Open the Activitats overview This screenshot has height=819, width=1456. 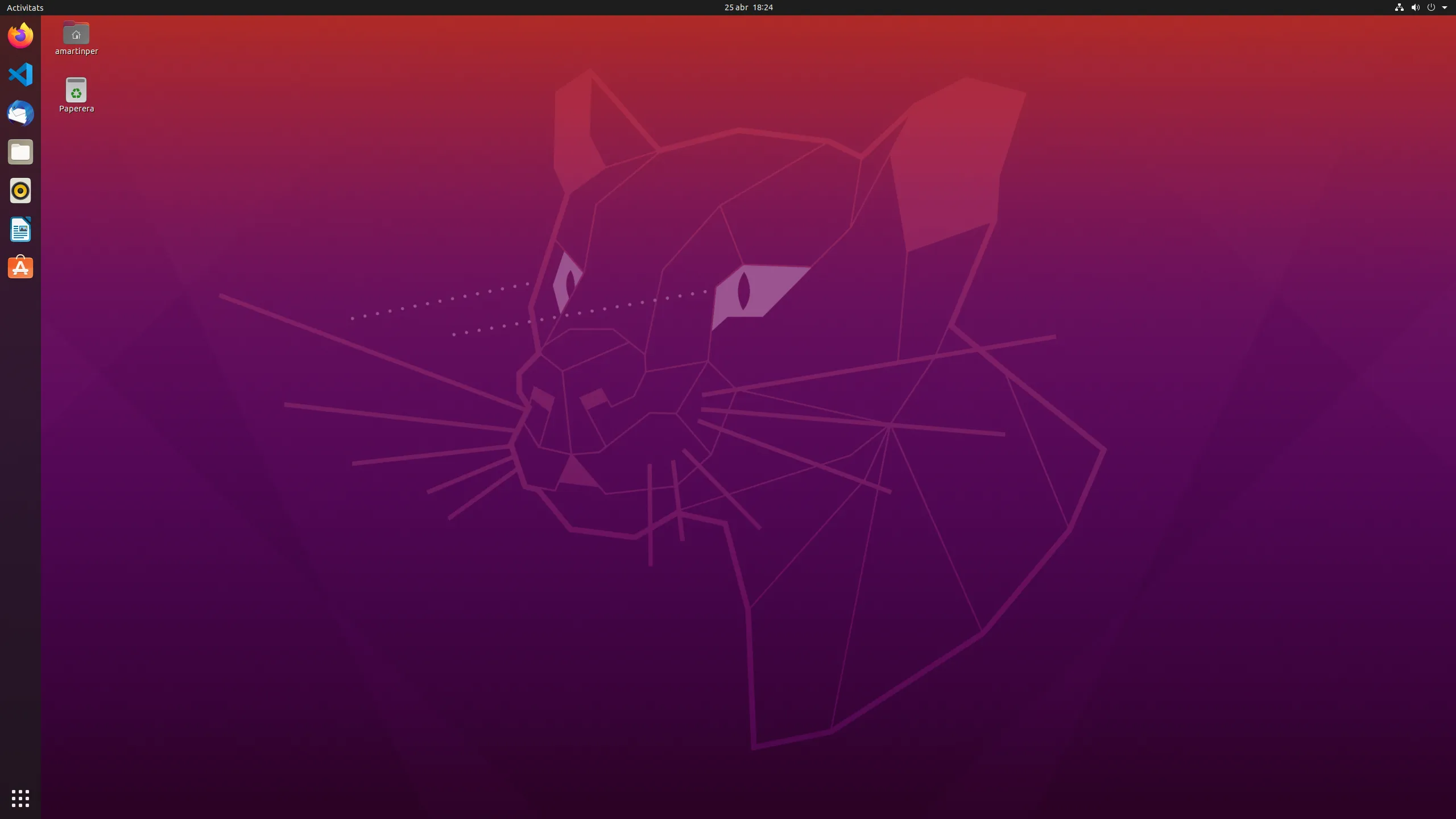(24, 7)
